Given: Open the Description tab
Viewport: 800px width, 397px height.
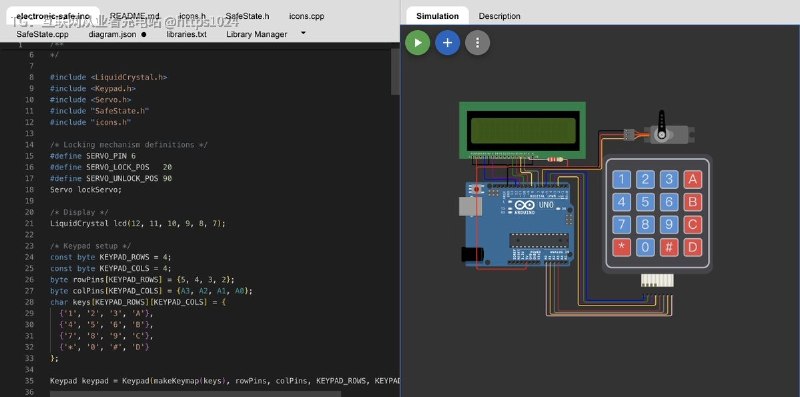Looking at the screenshot, I should [x=499, y=16].
